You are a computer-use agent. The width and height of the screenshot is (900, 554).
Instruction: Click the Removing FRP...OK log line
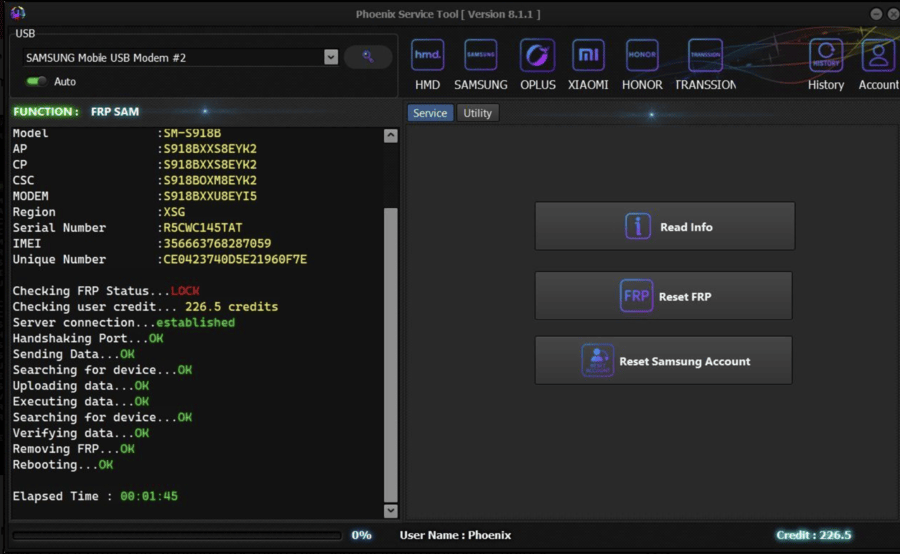(73, 449)
